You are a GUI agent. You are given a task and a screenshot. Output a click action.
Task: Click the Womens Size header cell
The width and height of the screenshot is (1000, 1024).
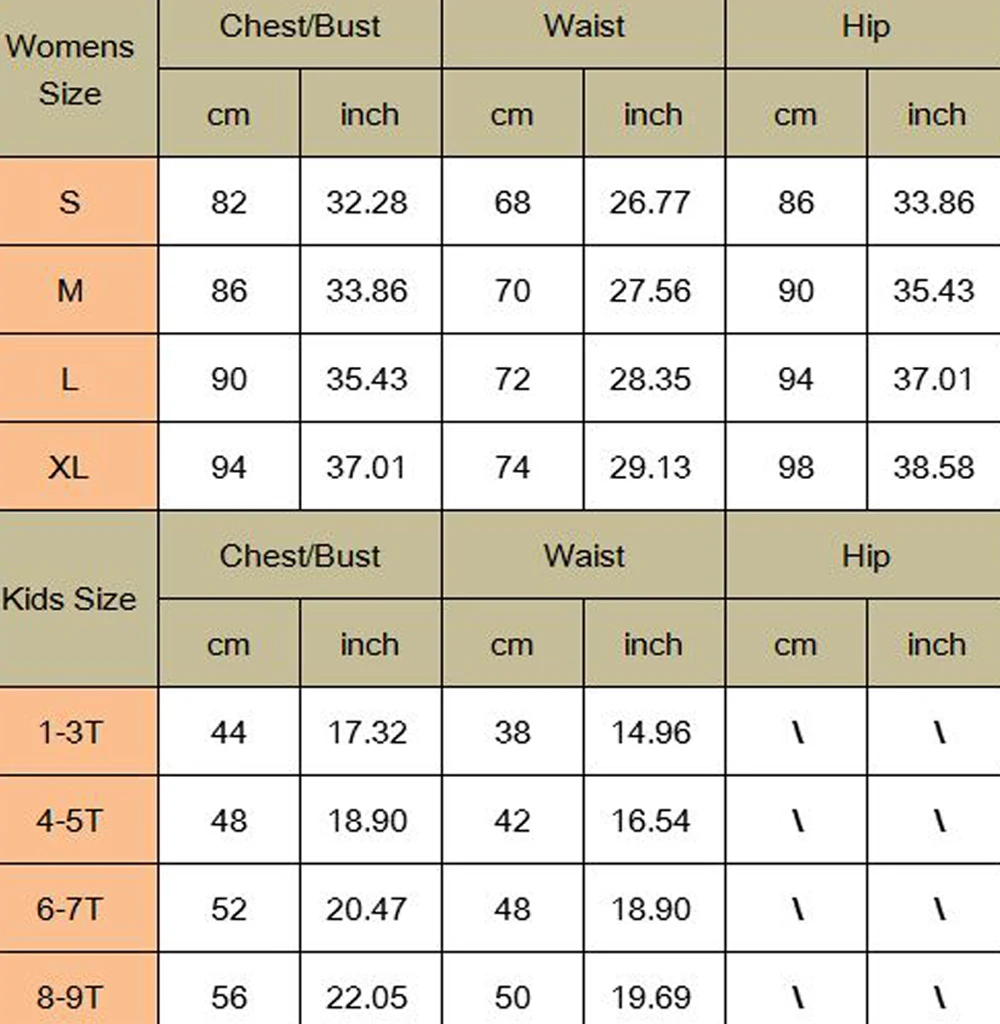(x=78, y=78)
